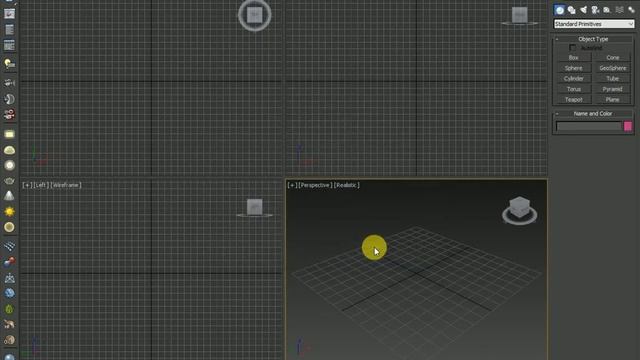
Task: Click the list page icon in left toolbar
Action: [9, 29]
